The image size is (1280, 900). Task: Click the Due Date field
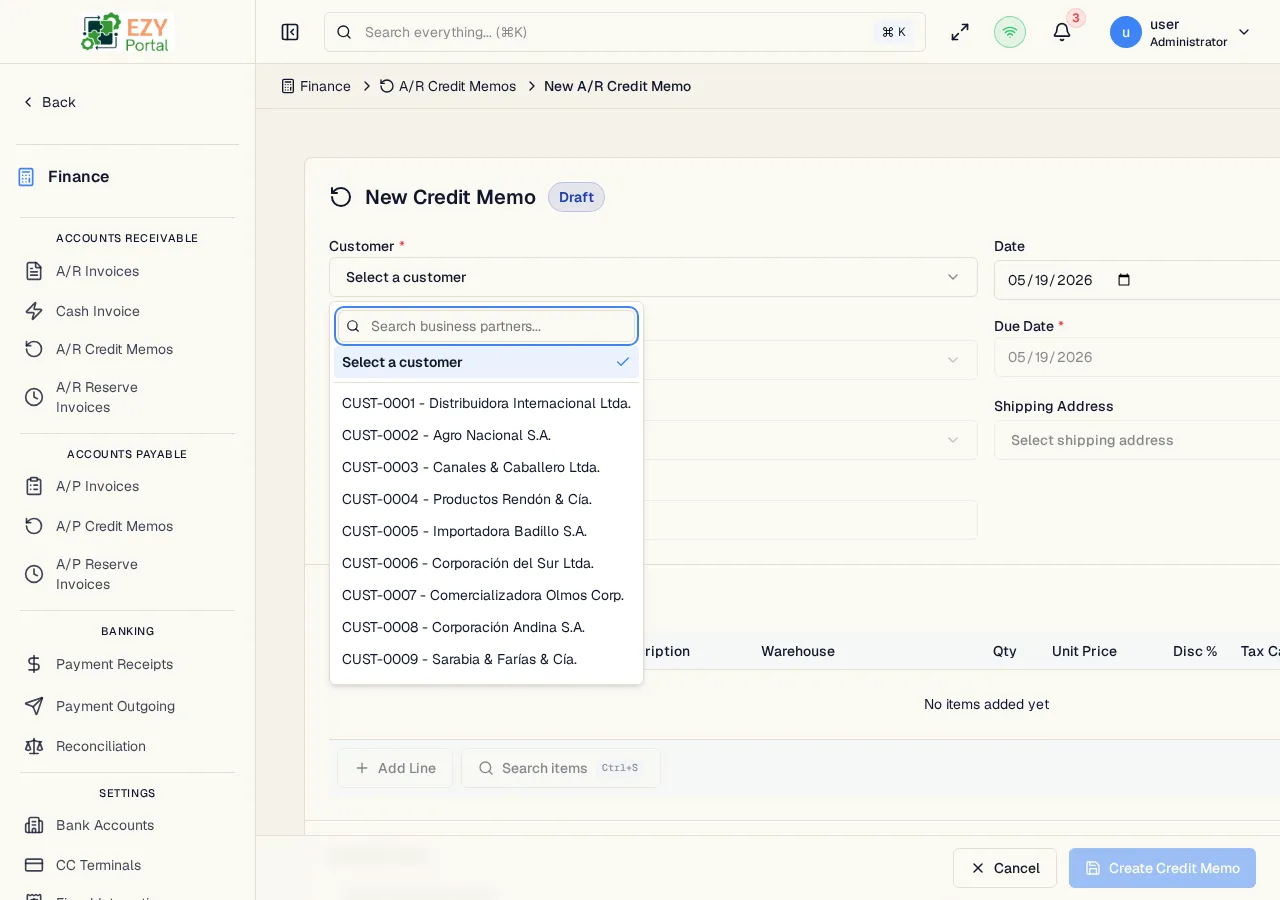[1137, 357]
